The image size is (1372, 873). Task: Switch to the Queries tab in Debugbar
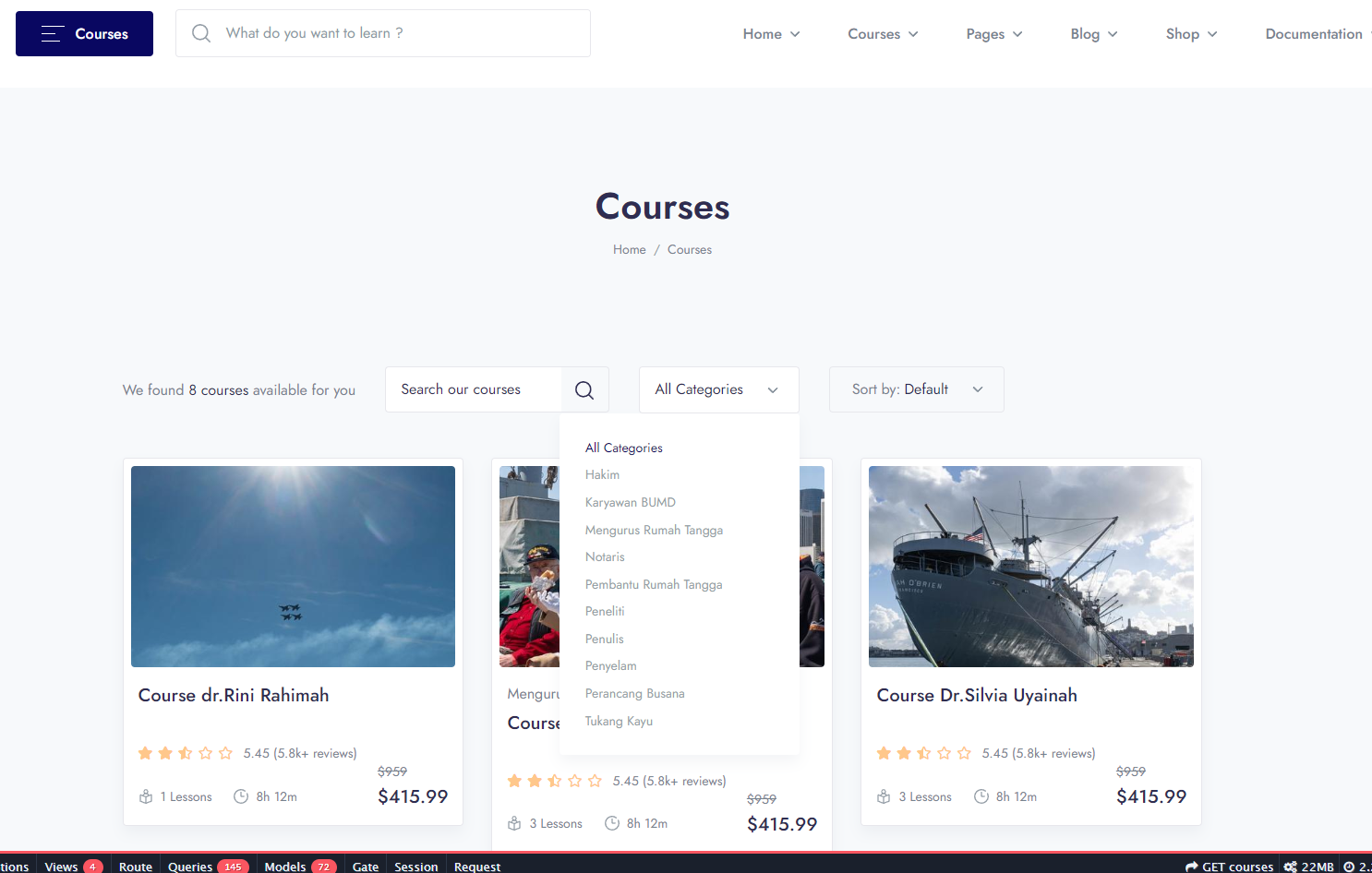pyautogui.click(x=189, y=866)
